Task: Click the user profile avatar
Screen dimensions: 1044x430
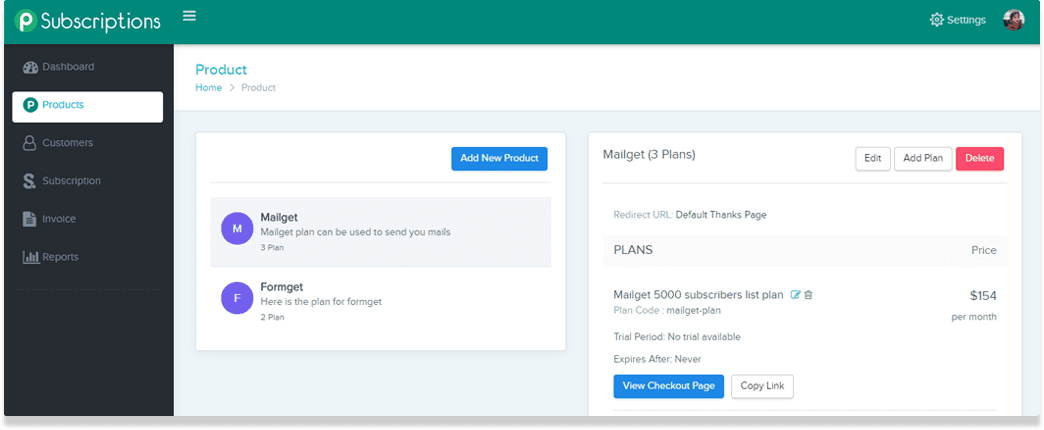Action: pos(1013,20)
